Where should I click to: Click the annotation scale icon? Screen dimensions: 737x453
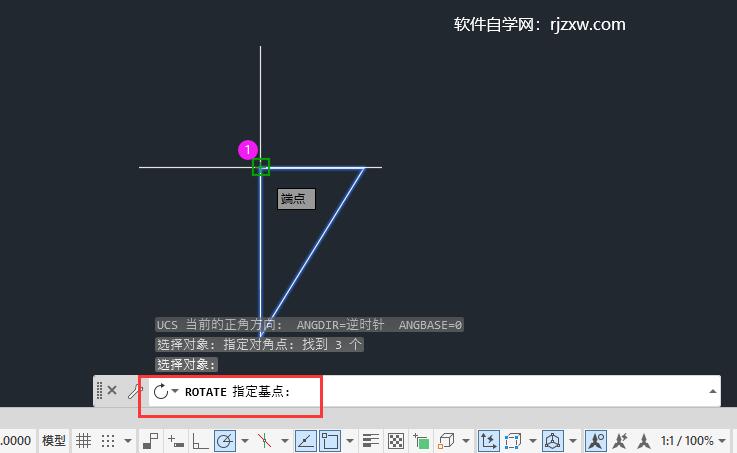643,441
